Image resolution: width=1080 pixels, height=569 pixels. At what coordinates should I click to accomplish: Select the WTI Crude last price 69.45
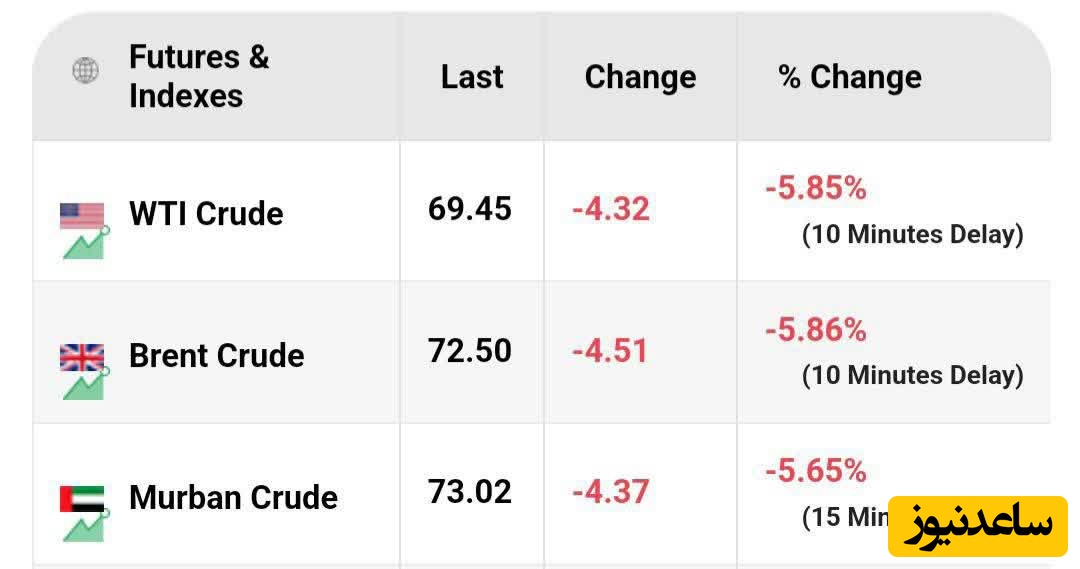[470, 209]
